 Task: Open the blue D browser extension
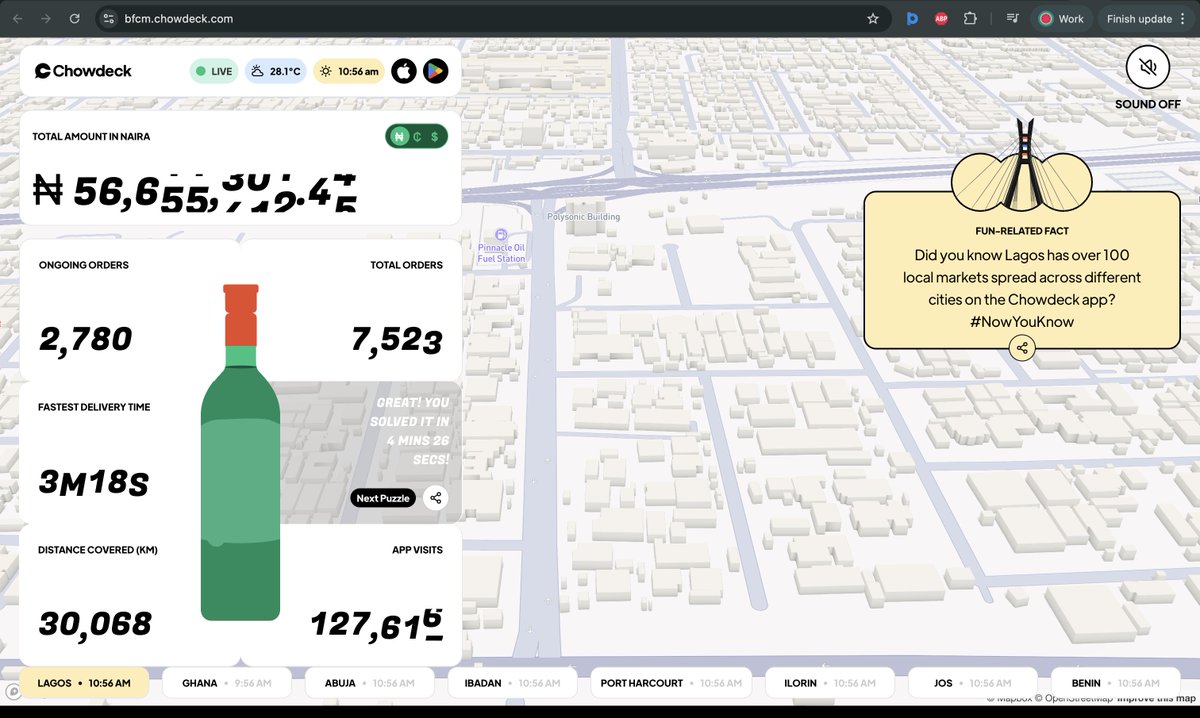point(912,18)
